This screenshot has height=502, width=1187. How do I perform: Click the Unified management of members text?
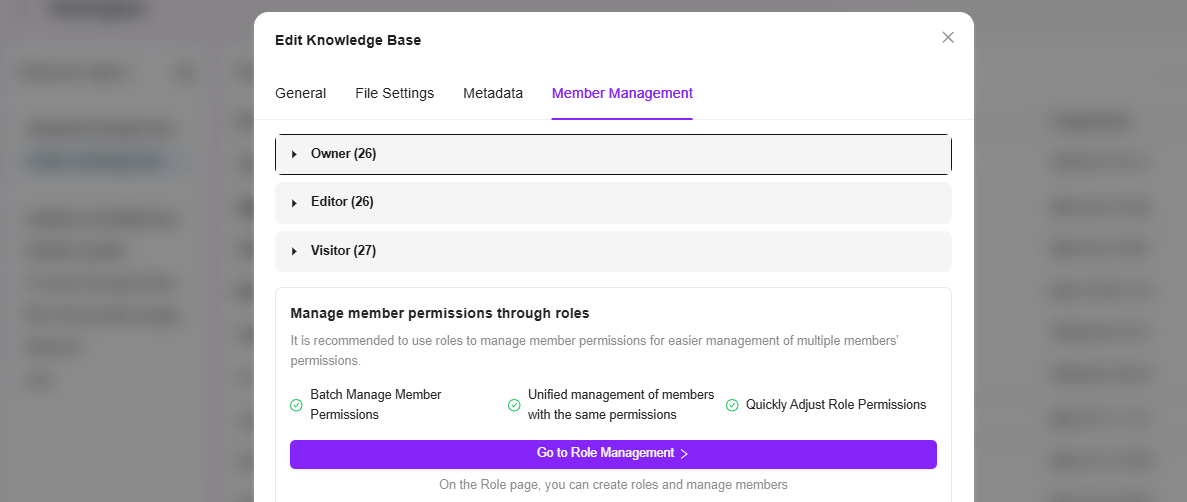[x=621, y=405]
